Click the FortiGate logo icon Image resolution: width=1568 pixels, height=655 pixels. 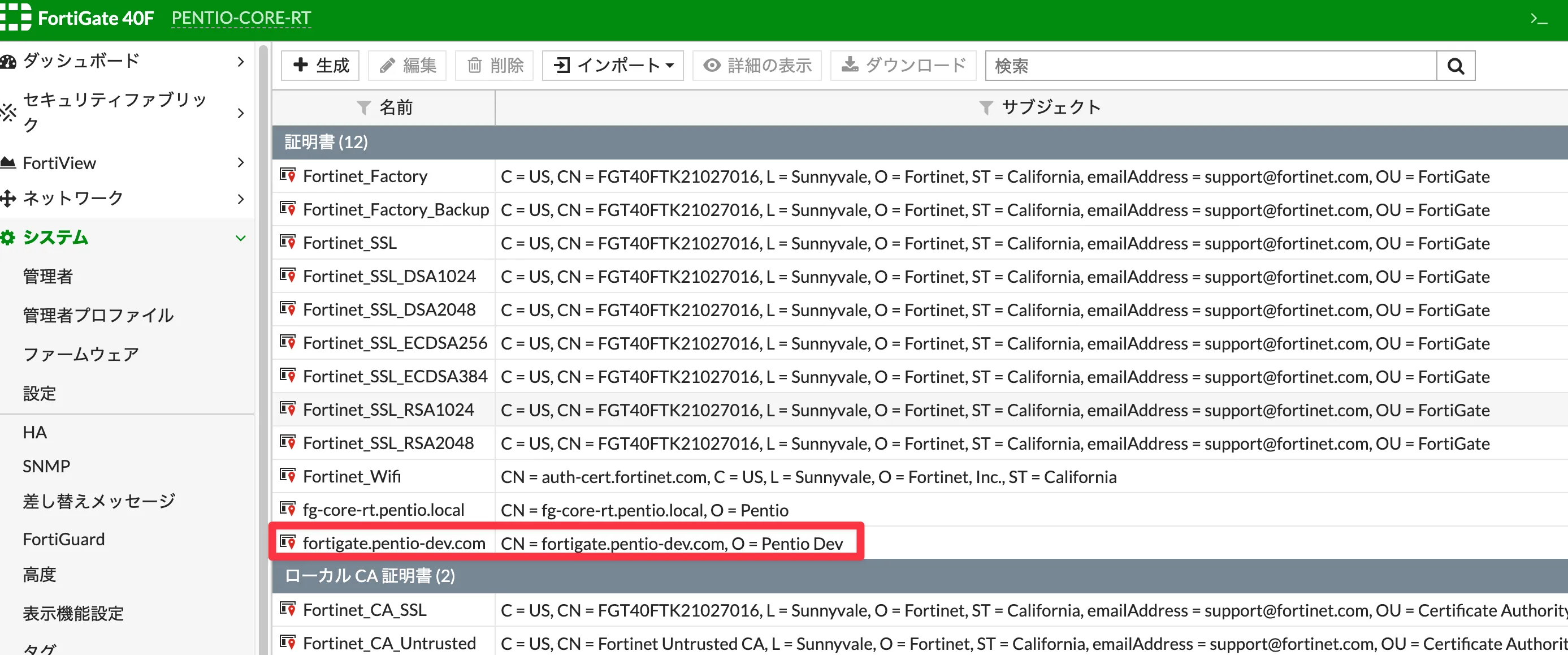point(15,17)
